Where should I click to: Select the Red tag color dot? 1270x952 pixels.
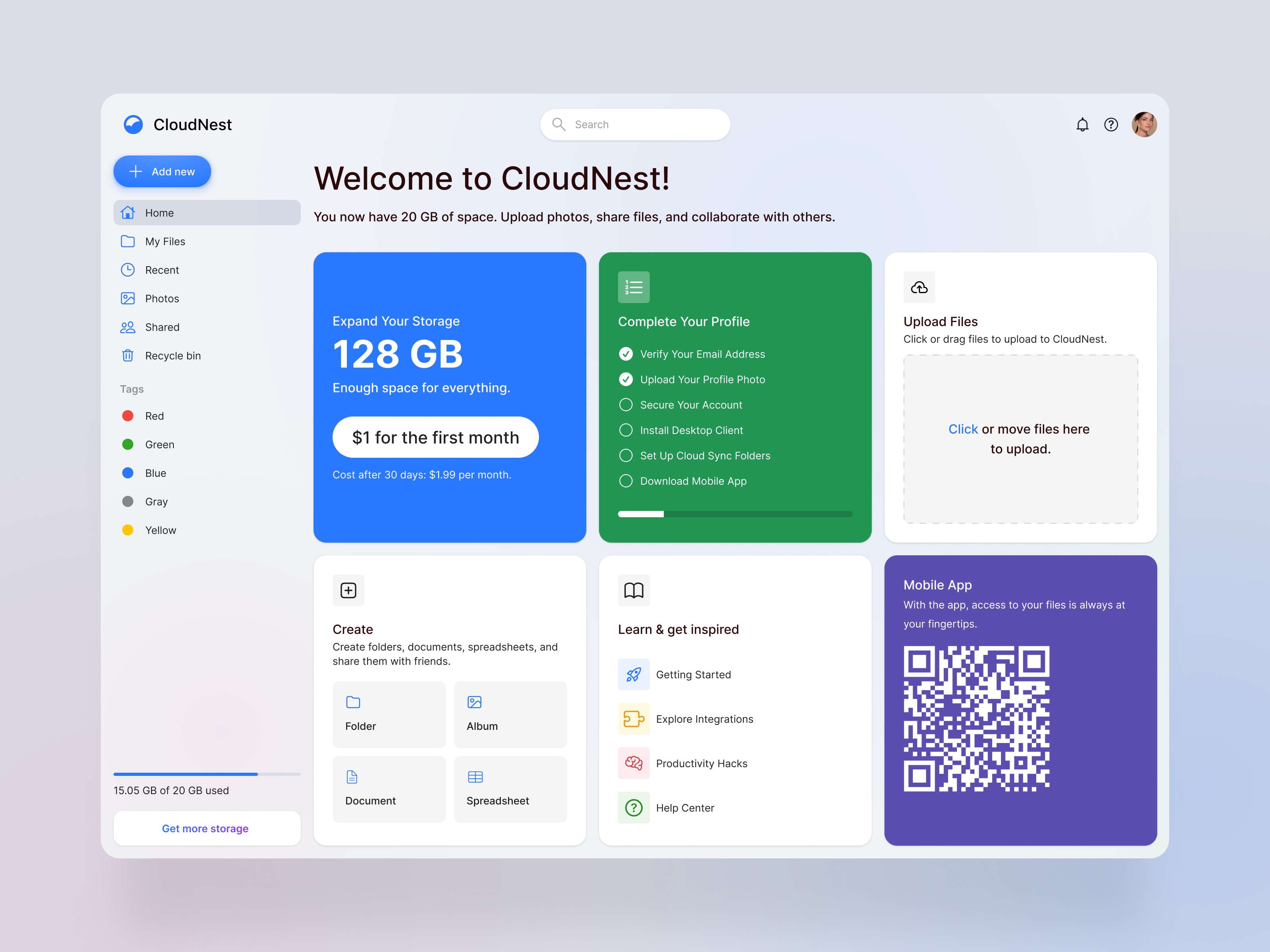point(127,415)
